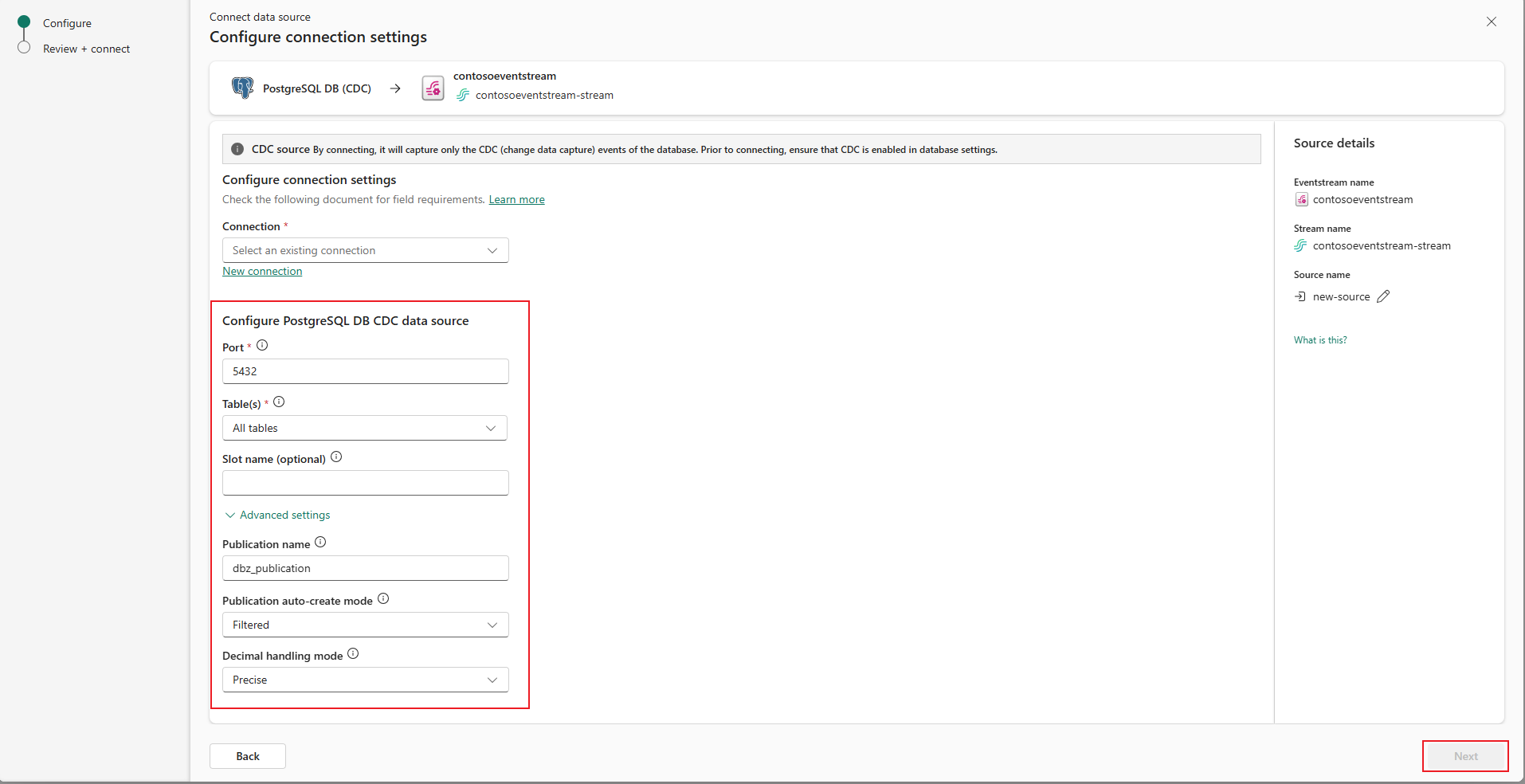This screenshot has height=784, width=1525.
Task: Click the pencil icon to rename new-source
Action: [x=1384, y=296]
